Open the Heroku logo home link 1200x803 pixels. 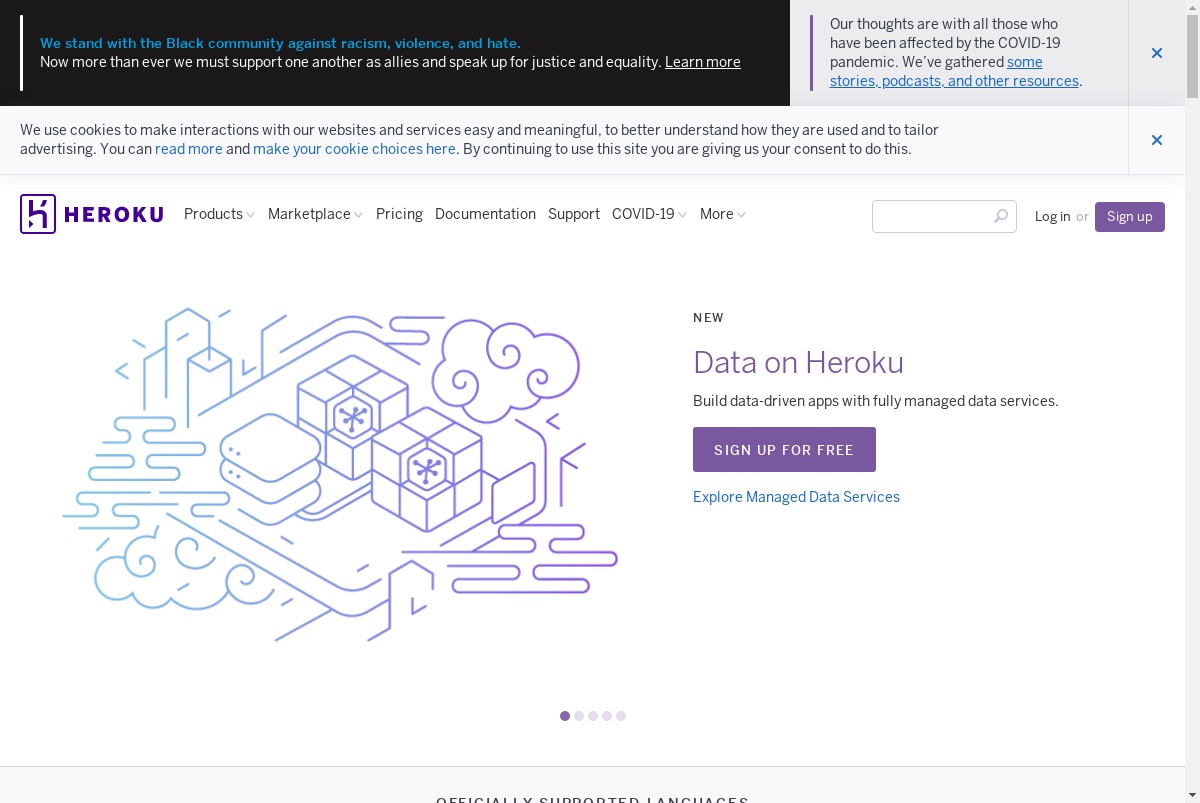[92, 214]
